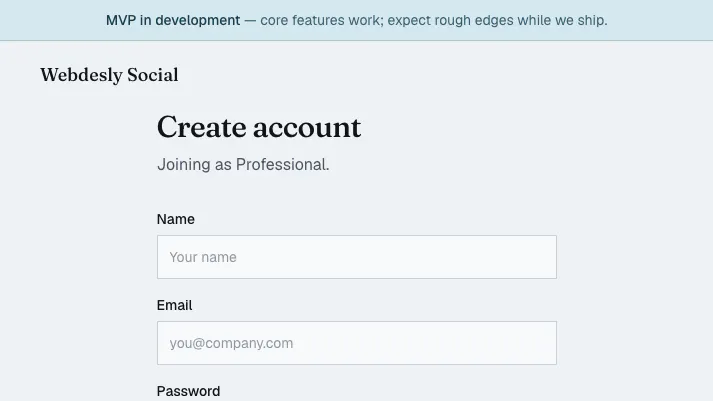Image resolution: width=713 pixels, height=401 pixels.
Task: Click the Password field label
Action: pyautogui.click(x=188, y=391)
